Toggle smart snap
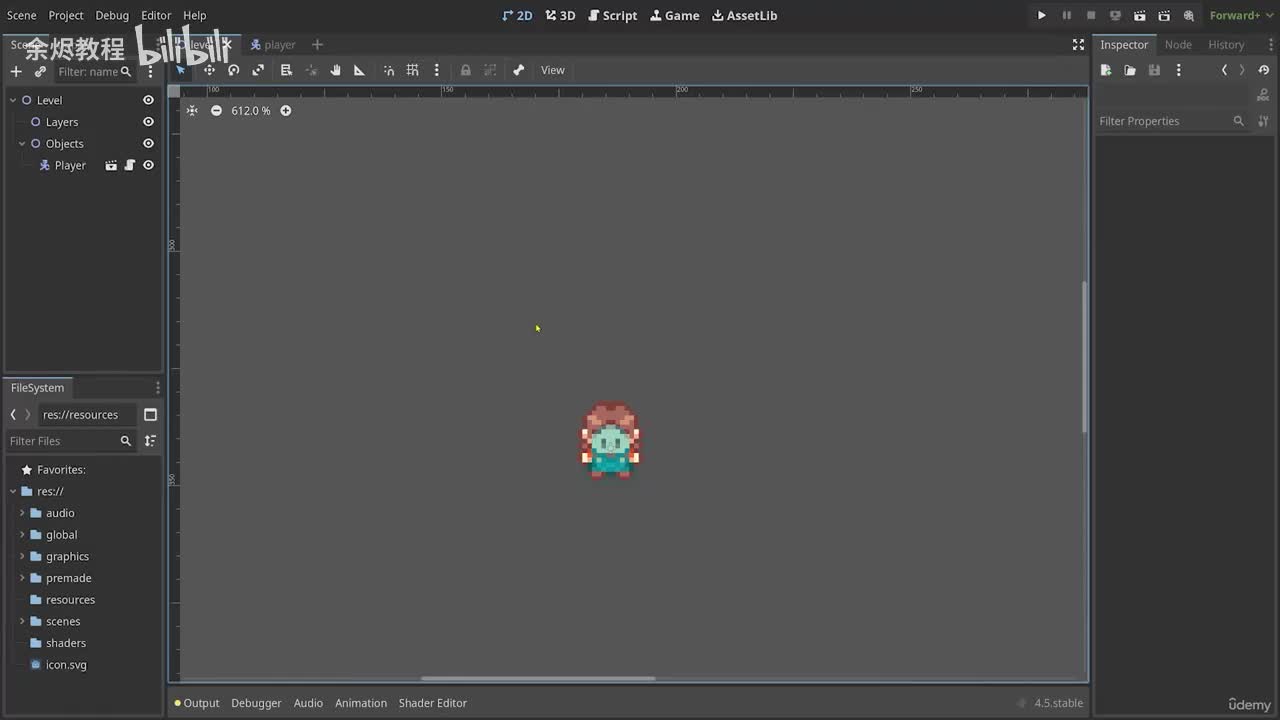 (x=389, y=70)
